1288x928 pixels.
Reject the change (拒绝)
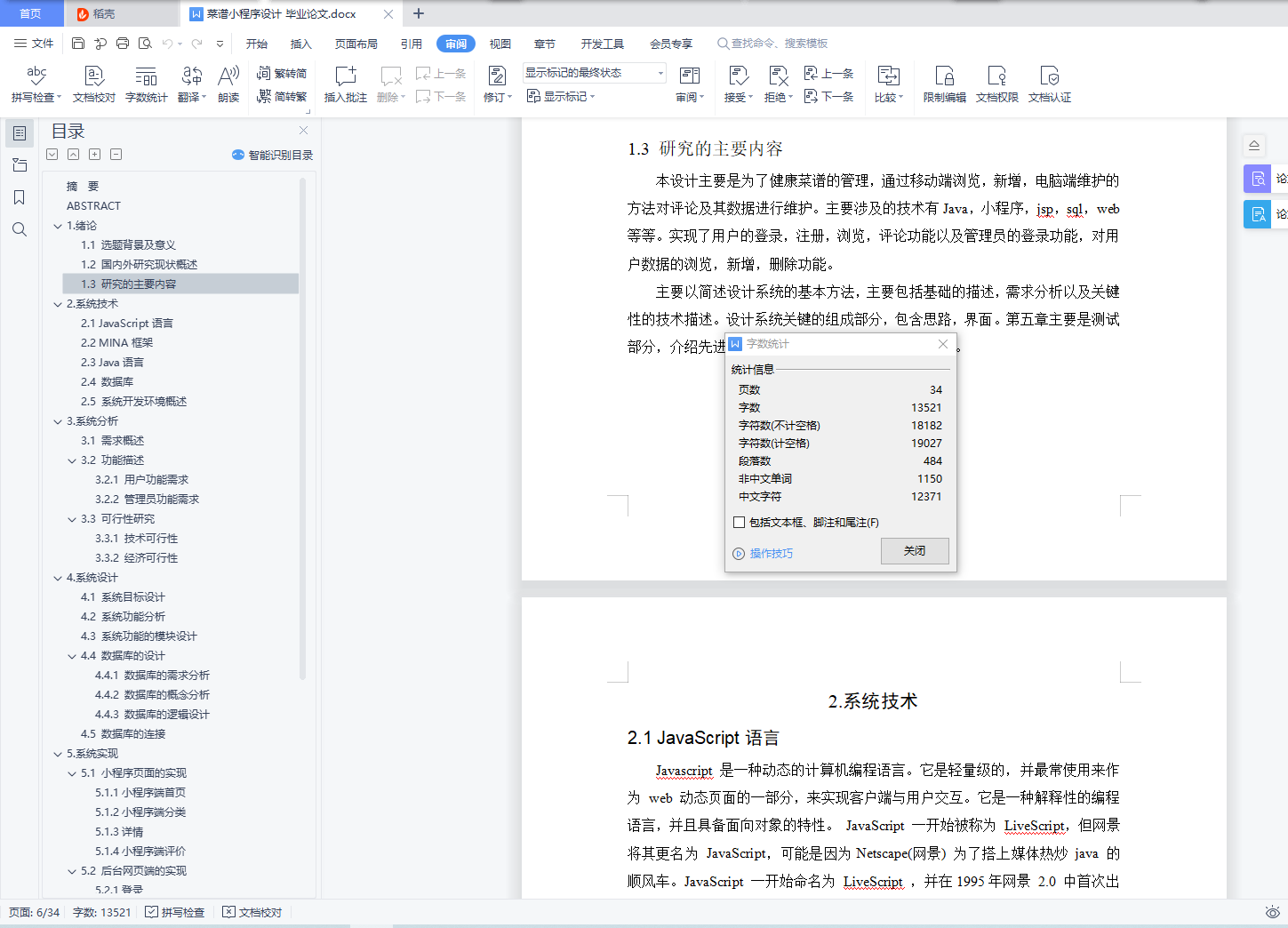point(779,84)
